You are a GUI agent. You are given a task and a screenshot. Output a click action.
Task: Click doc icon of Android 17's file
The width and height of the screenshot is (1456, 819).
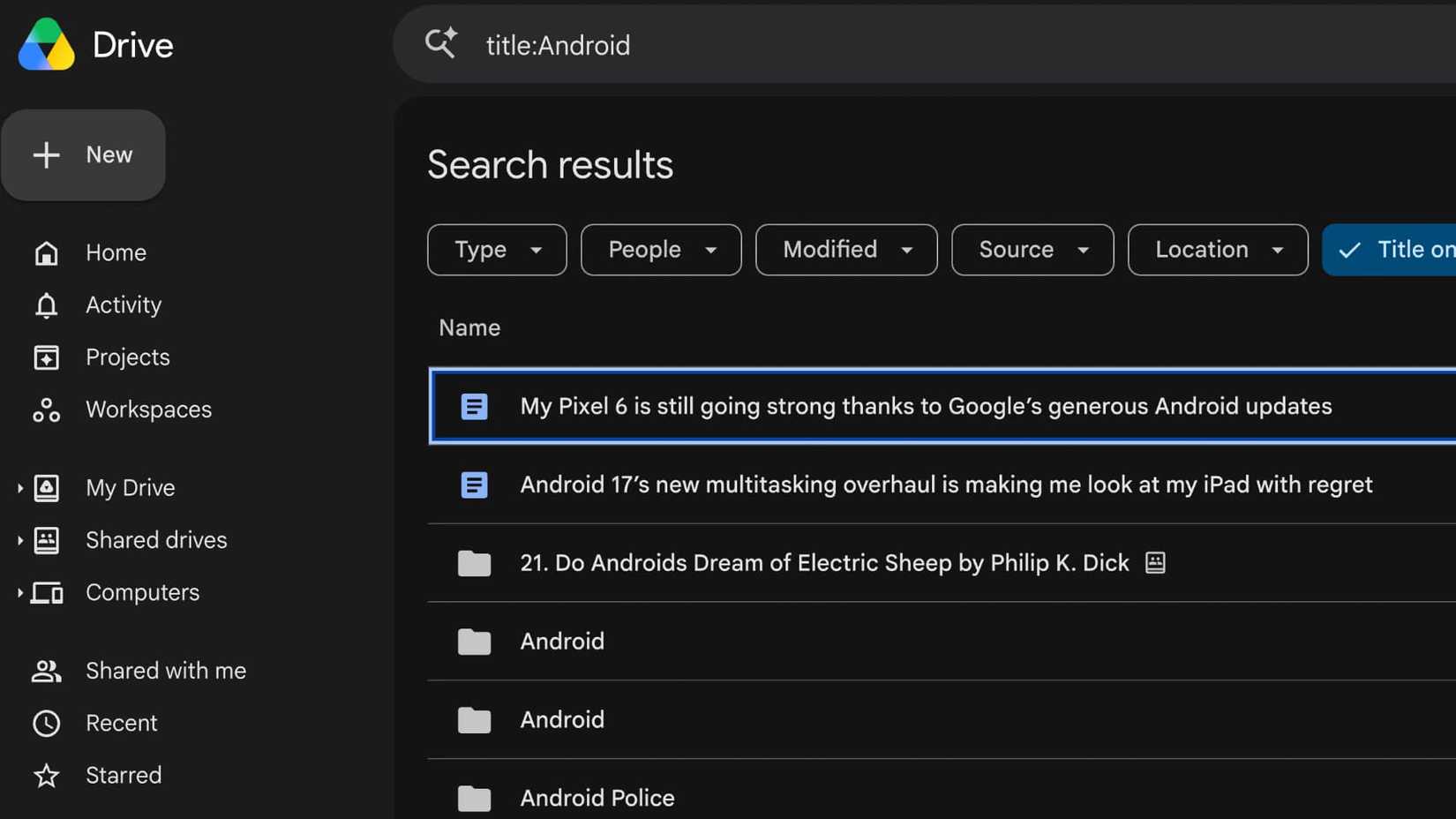474,485
